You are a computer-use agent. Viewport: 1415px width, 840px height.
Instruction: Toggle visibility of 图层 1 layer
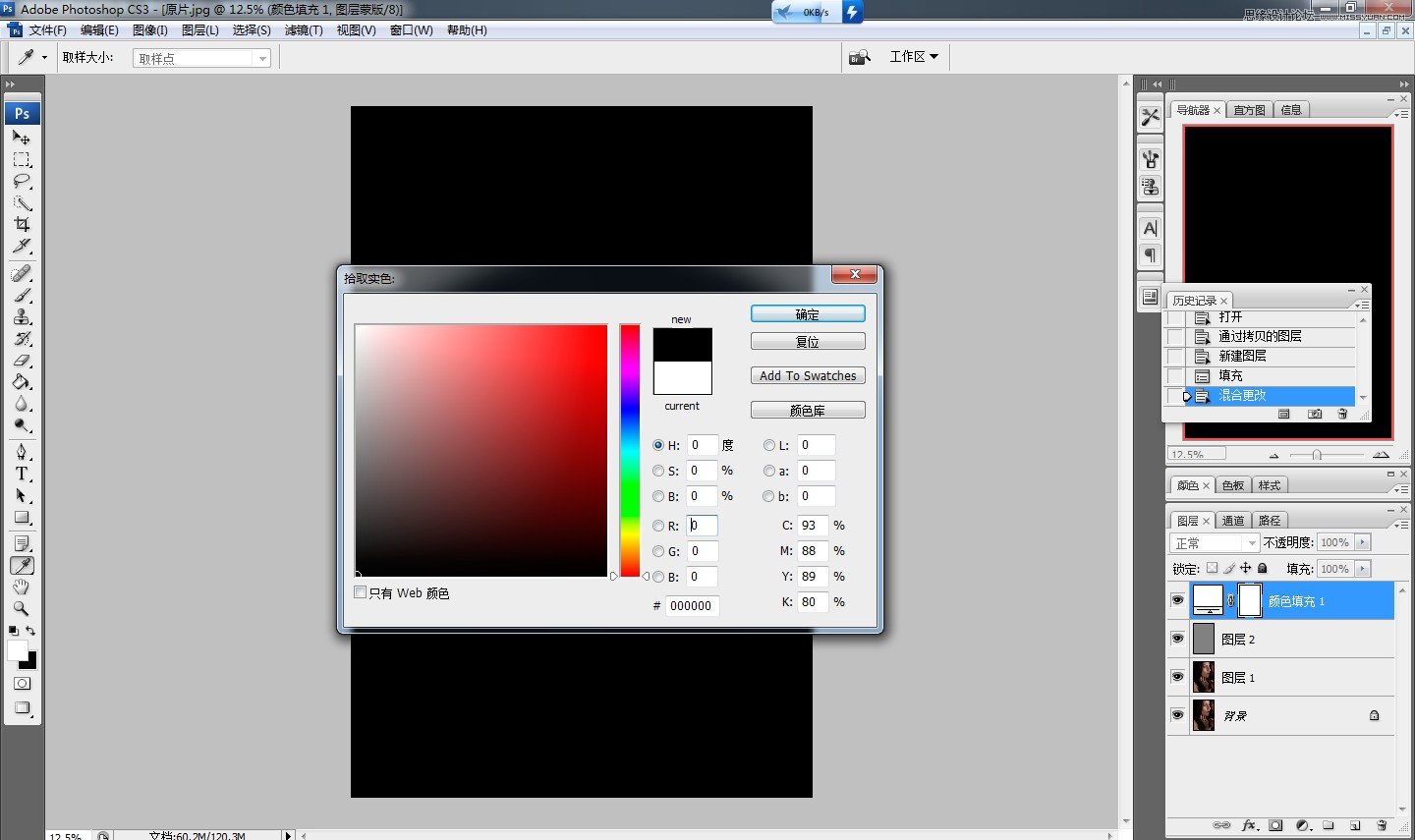pyautogui.click(x=1177, y=677)
